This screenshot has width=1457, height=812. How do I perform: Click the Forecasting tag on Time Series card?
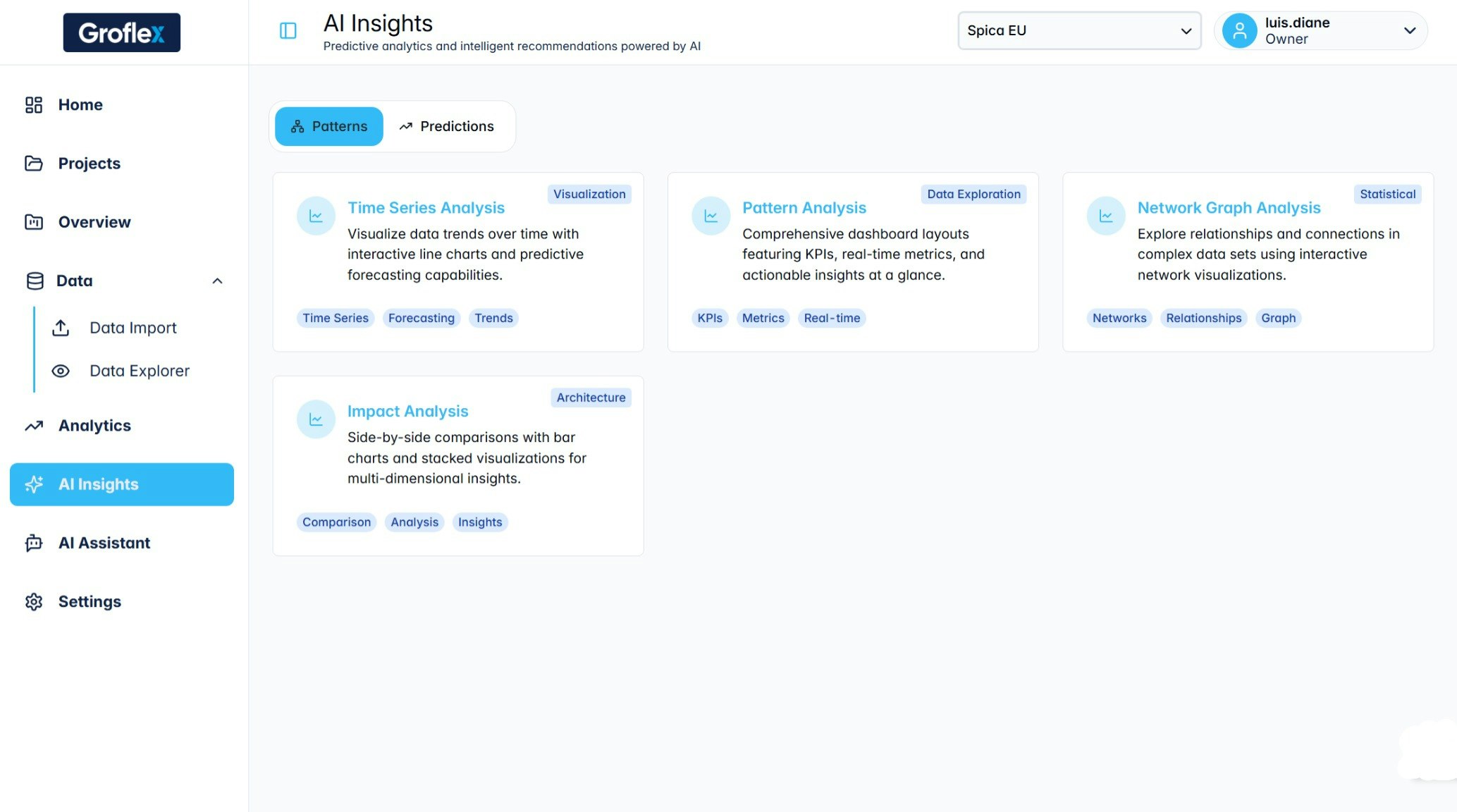[x=421, y=318]
